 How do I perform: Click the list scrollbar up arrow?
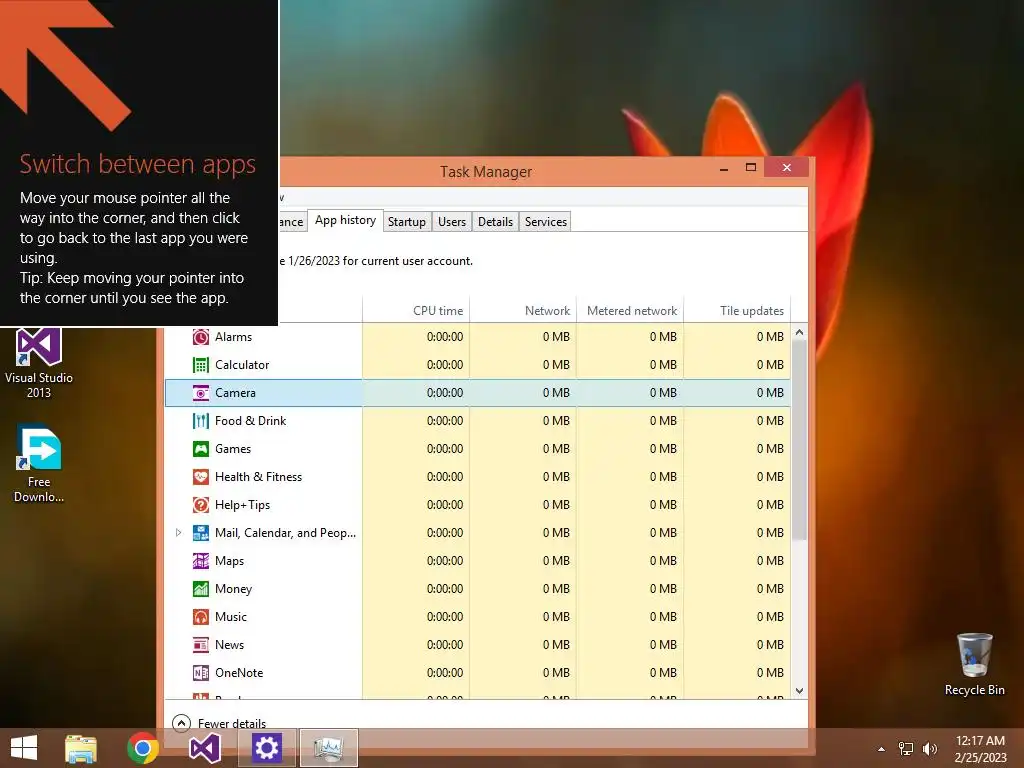click(799, 332)
